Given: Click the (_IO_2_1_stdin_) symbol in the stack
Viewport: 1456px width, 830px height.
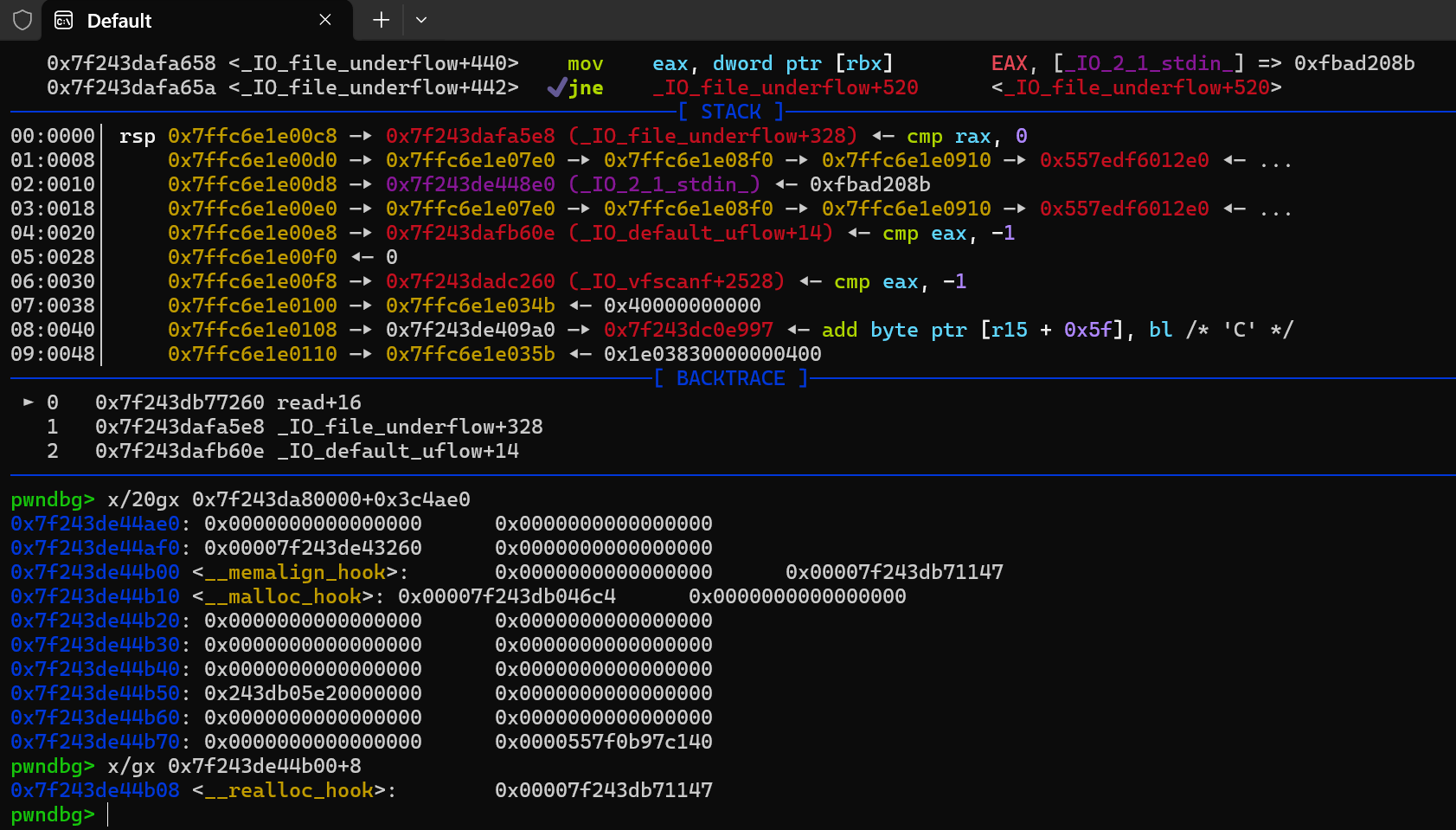Looking at the screenshot, I should [664, 184].
